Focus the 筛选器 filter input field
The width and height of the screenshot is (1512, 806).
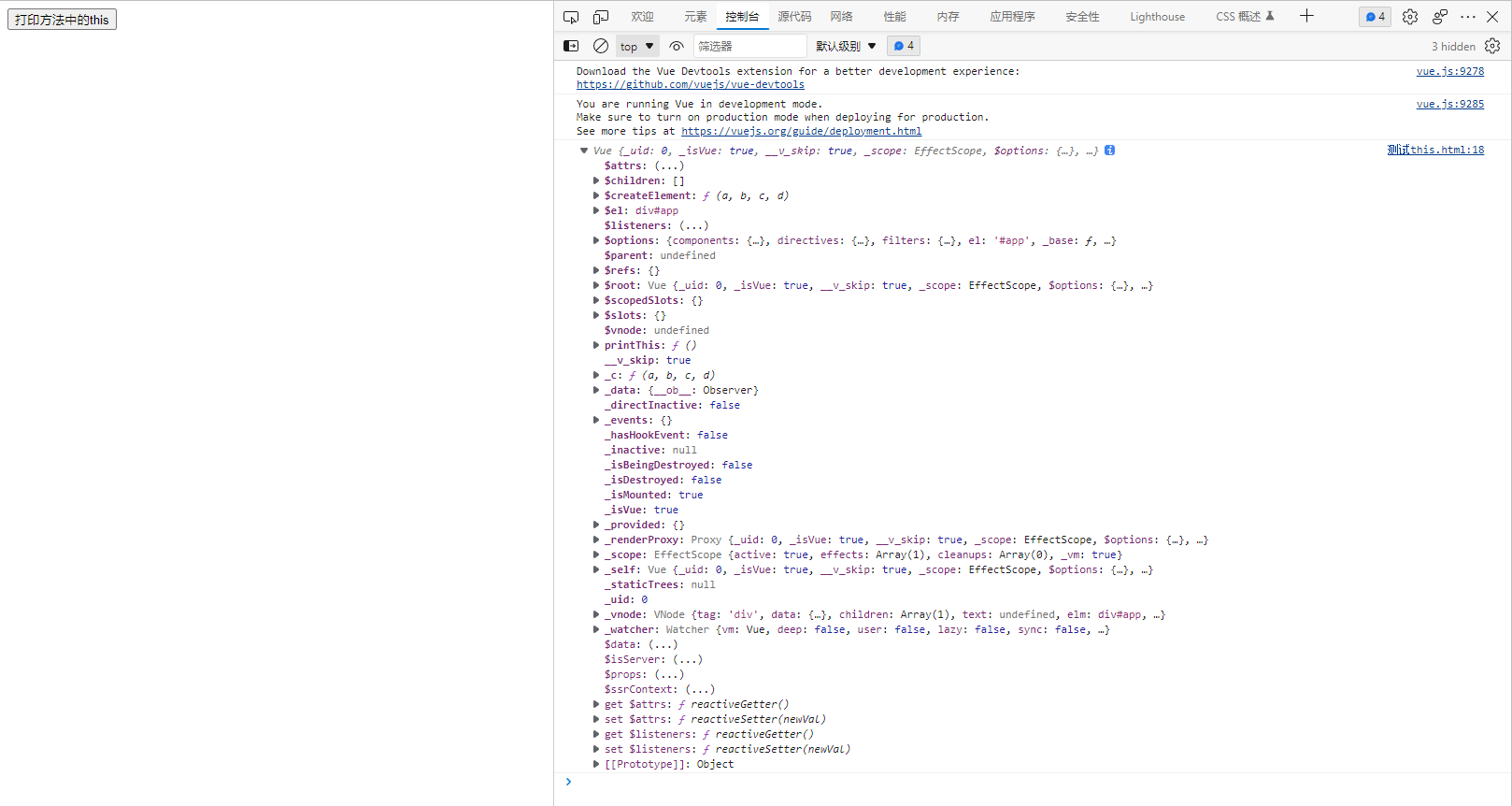pyautogui.click(x=749, y=46)
